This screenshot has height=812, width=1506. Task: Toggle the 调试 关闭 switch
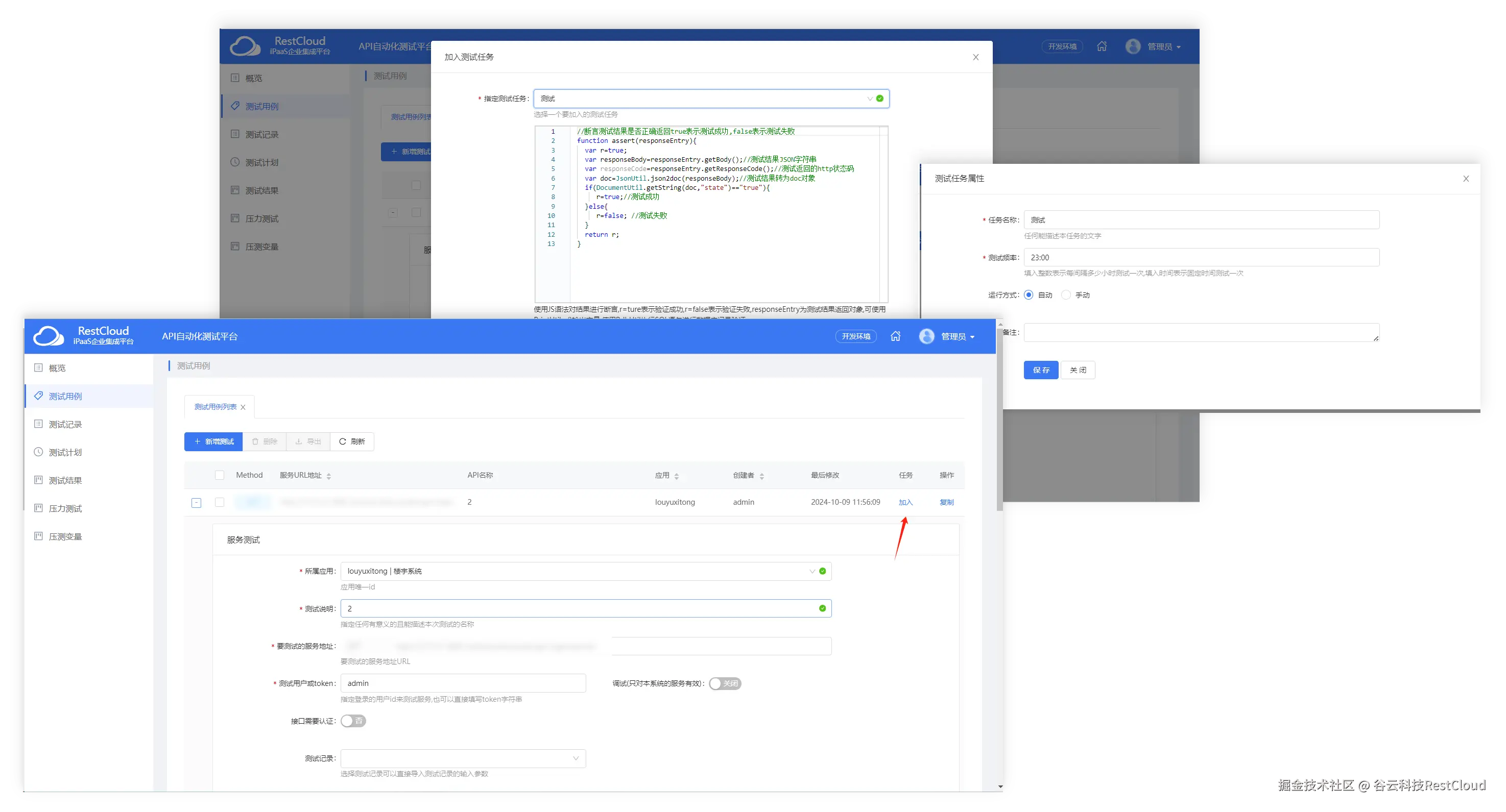click(x=725, y=683)
